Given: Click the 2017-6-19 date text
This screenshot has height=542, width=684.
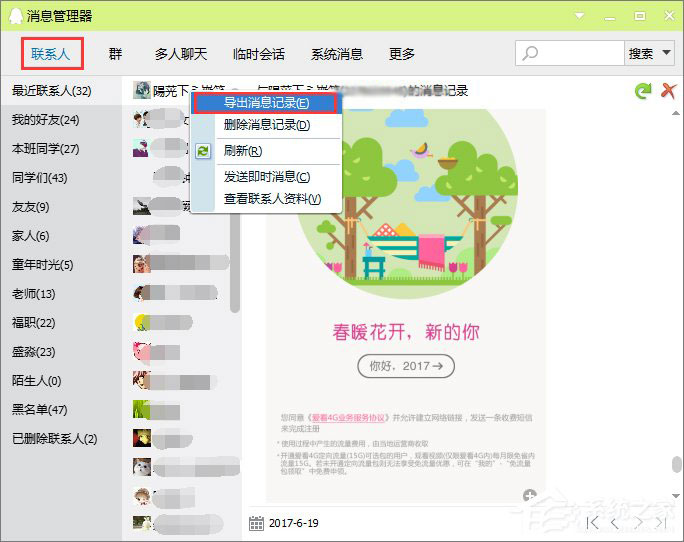Looking at the screenshot, I should [x=294, y=523].
